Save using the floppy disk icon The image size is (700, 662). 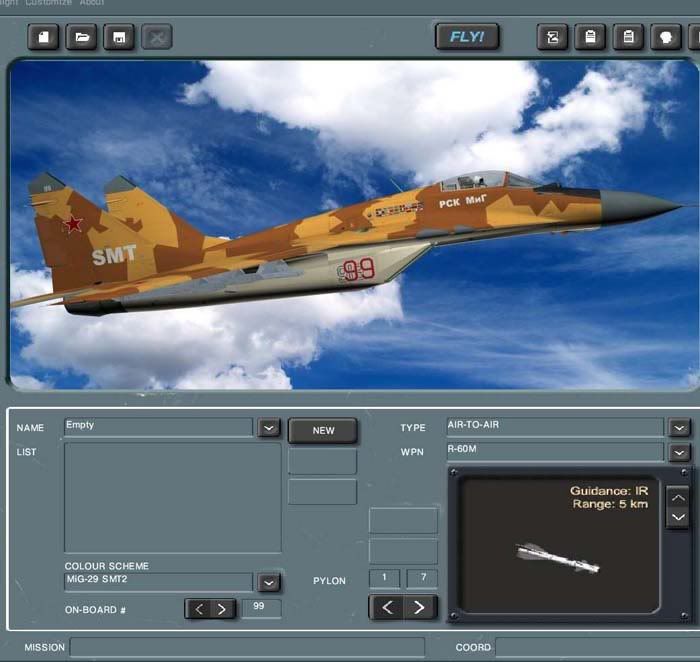click(119, 37)
